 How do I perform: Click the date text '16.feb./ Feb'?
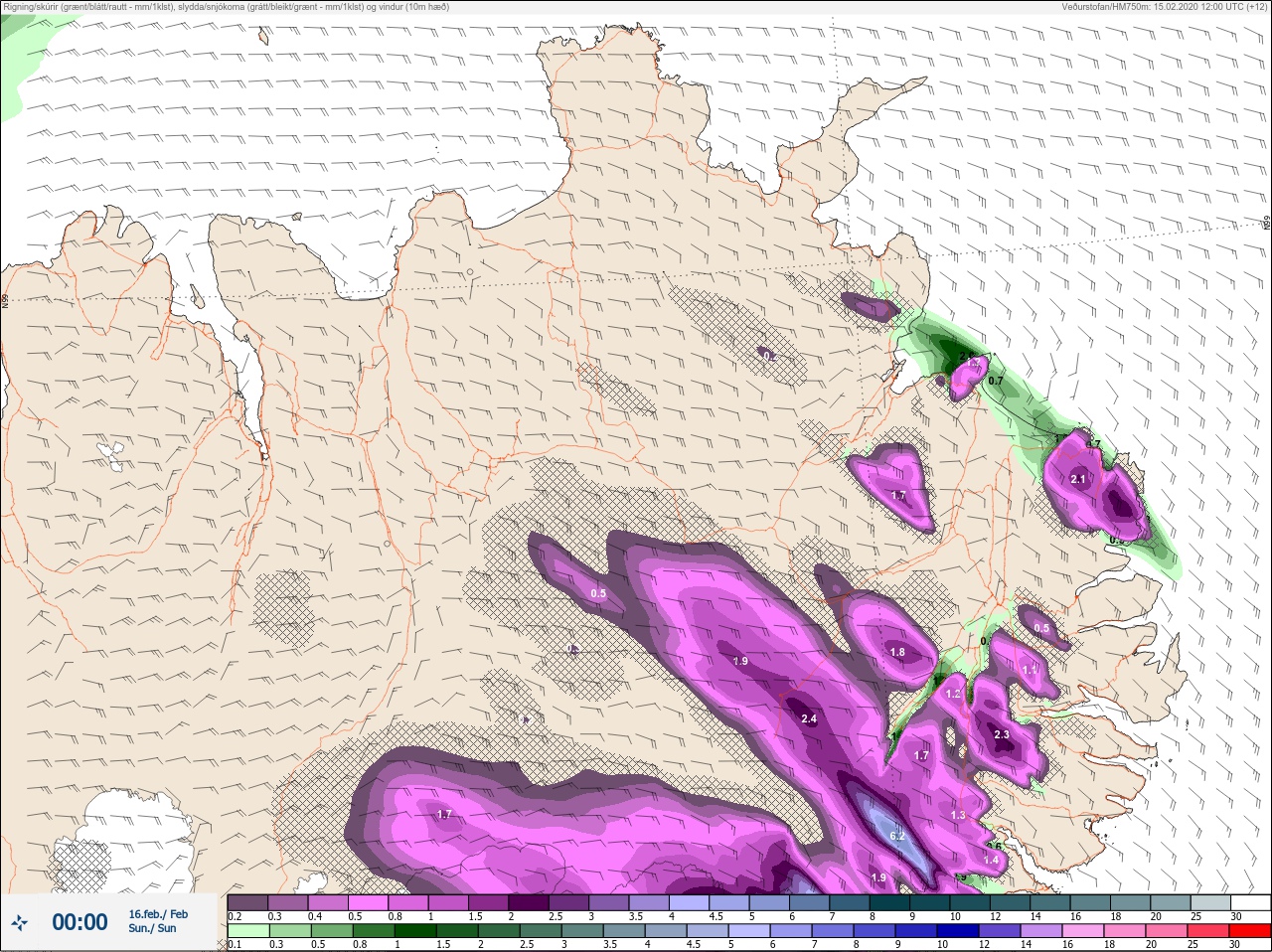tap(158, 914)
